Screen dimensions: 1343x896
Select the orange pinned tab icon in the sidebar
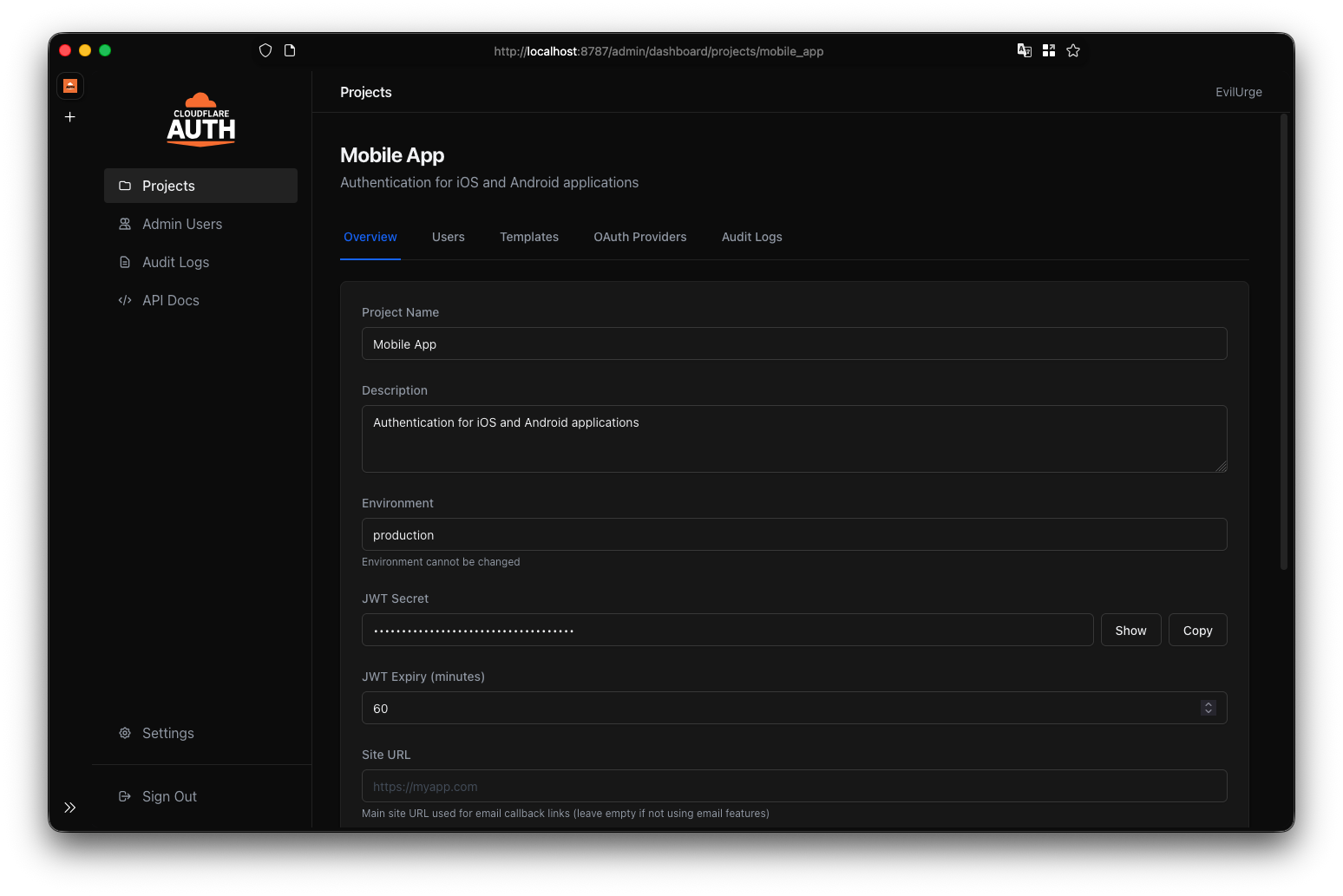[x=70, y=86]
